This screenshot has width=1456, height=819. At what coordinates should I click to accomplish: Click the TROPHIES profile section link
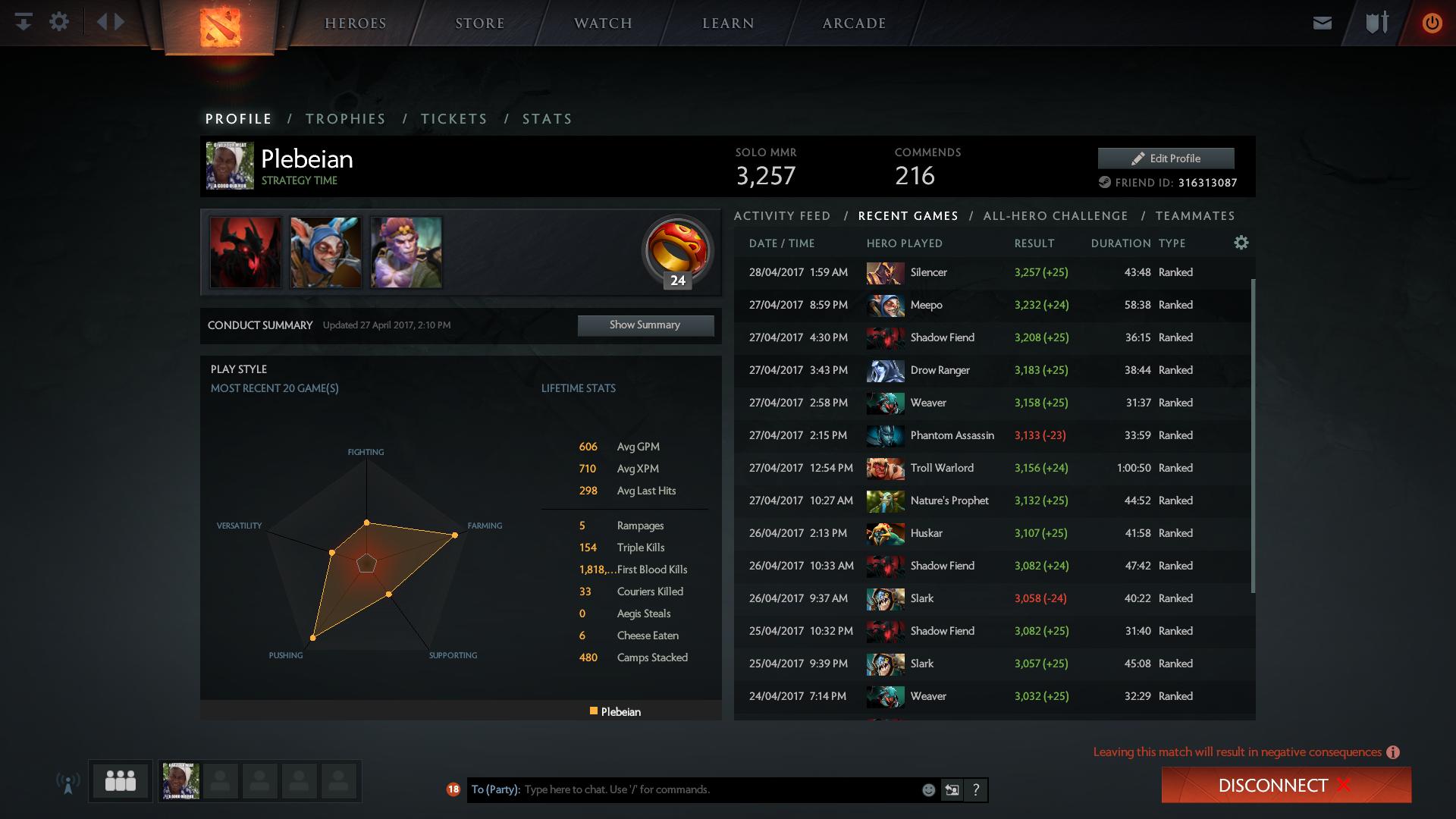[x=345, y=119]
